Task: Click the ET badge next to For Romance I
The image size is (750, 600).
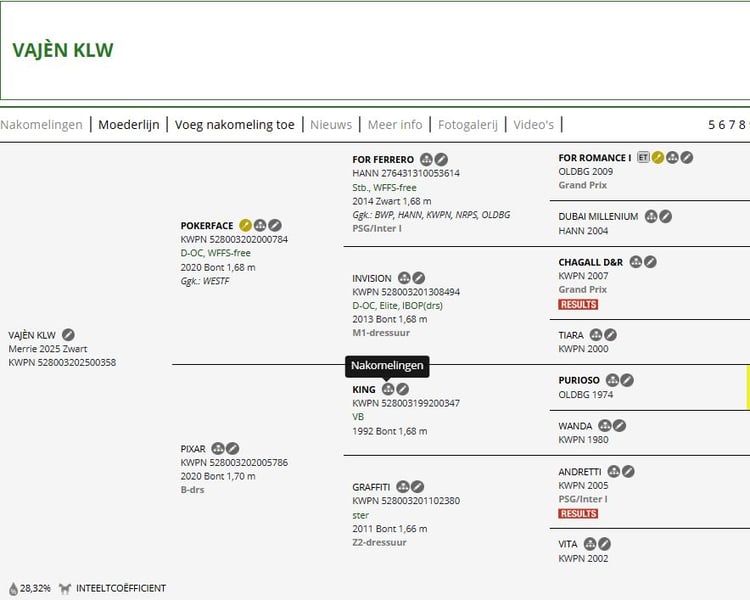Action: coord(643,158)
